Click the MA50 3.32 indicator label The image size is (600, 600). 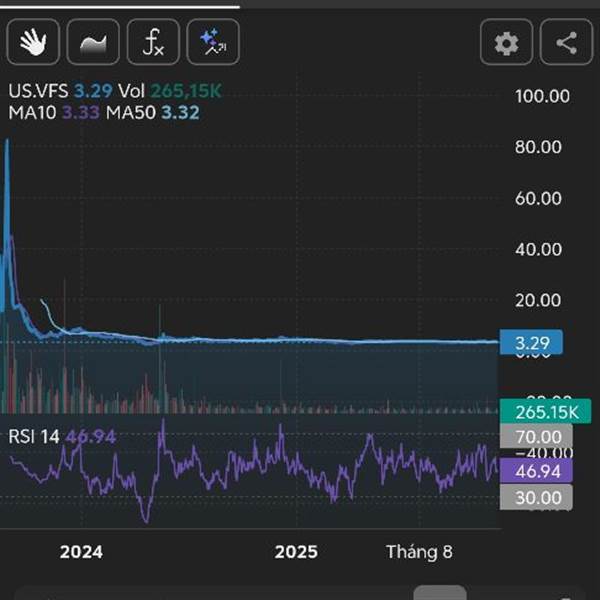tap(153, 112)
